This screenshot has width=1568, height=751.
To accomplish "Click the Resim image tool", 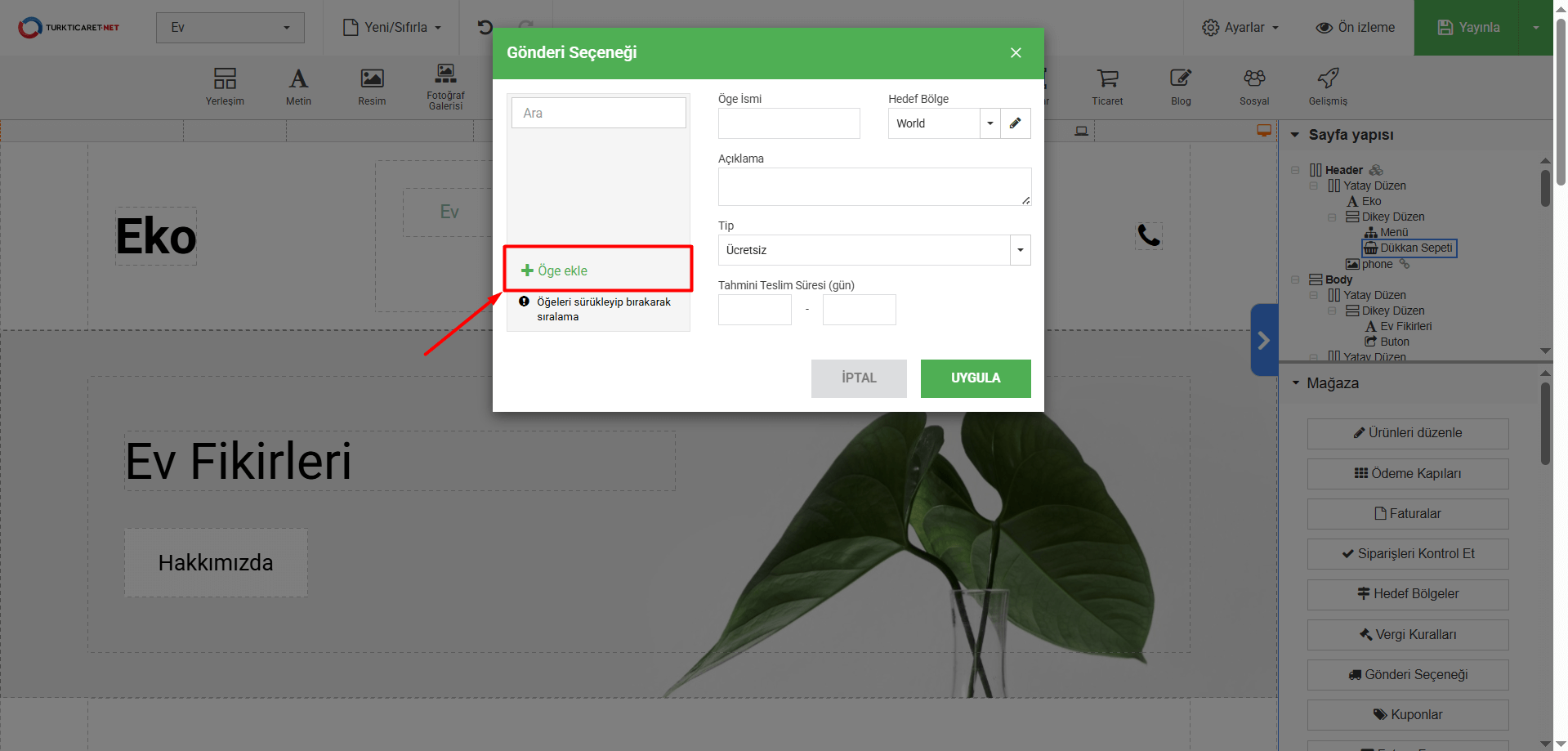I will 372,86.
